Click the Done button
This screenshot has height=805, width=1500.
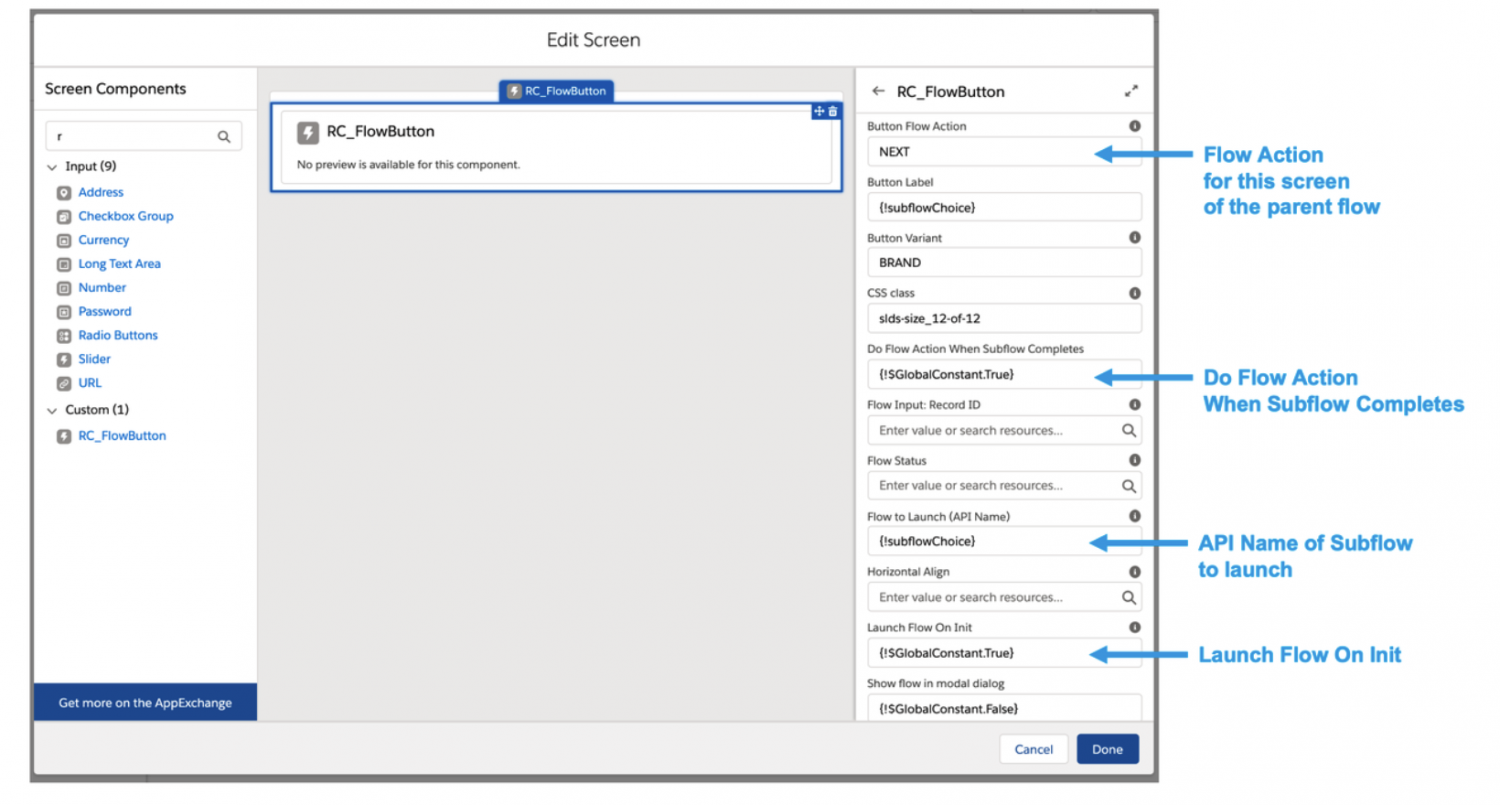[1107, 749]
